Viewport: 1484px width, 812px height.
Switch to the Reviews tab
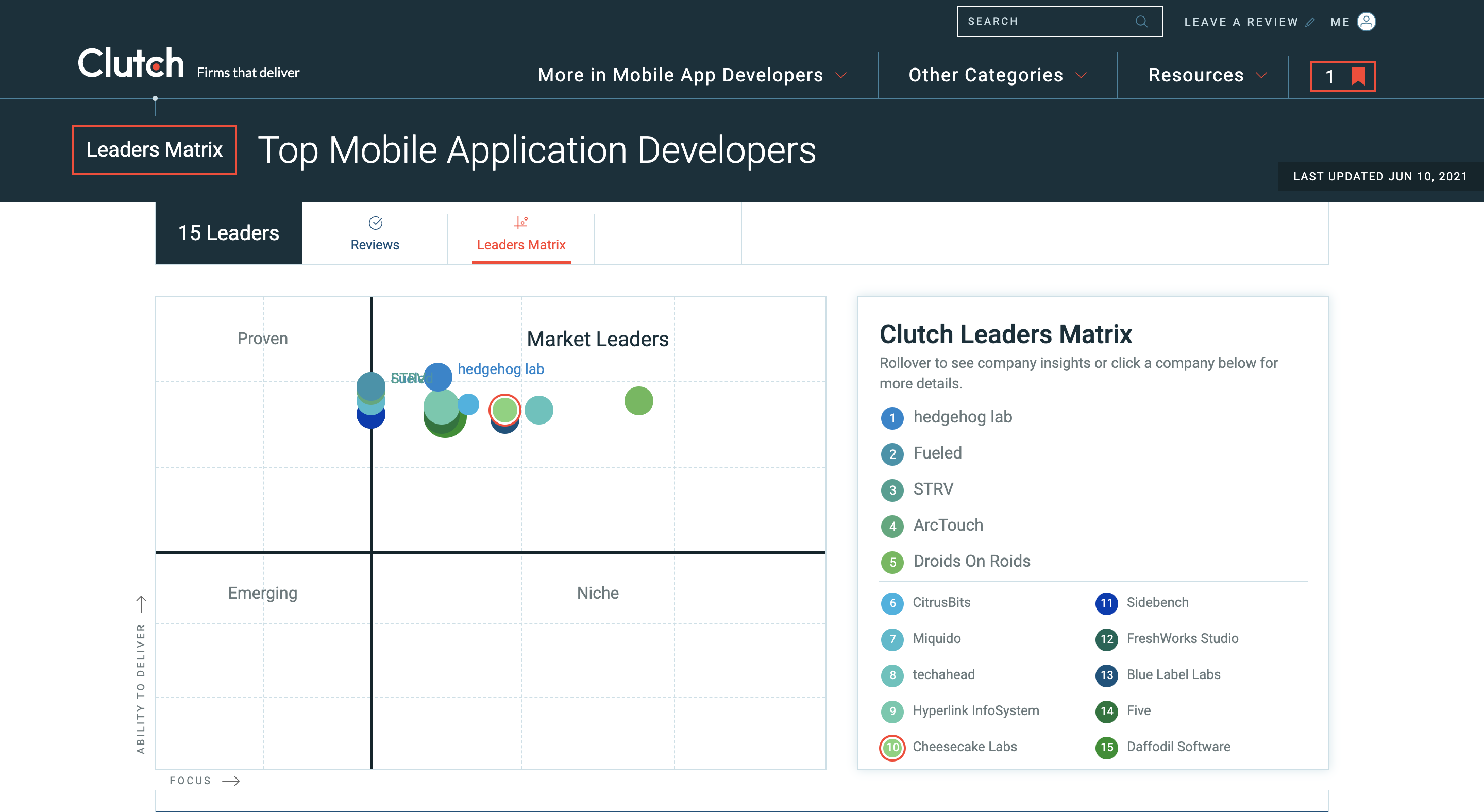click(x=375, y=233)
